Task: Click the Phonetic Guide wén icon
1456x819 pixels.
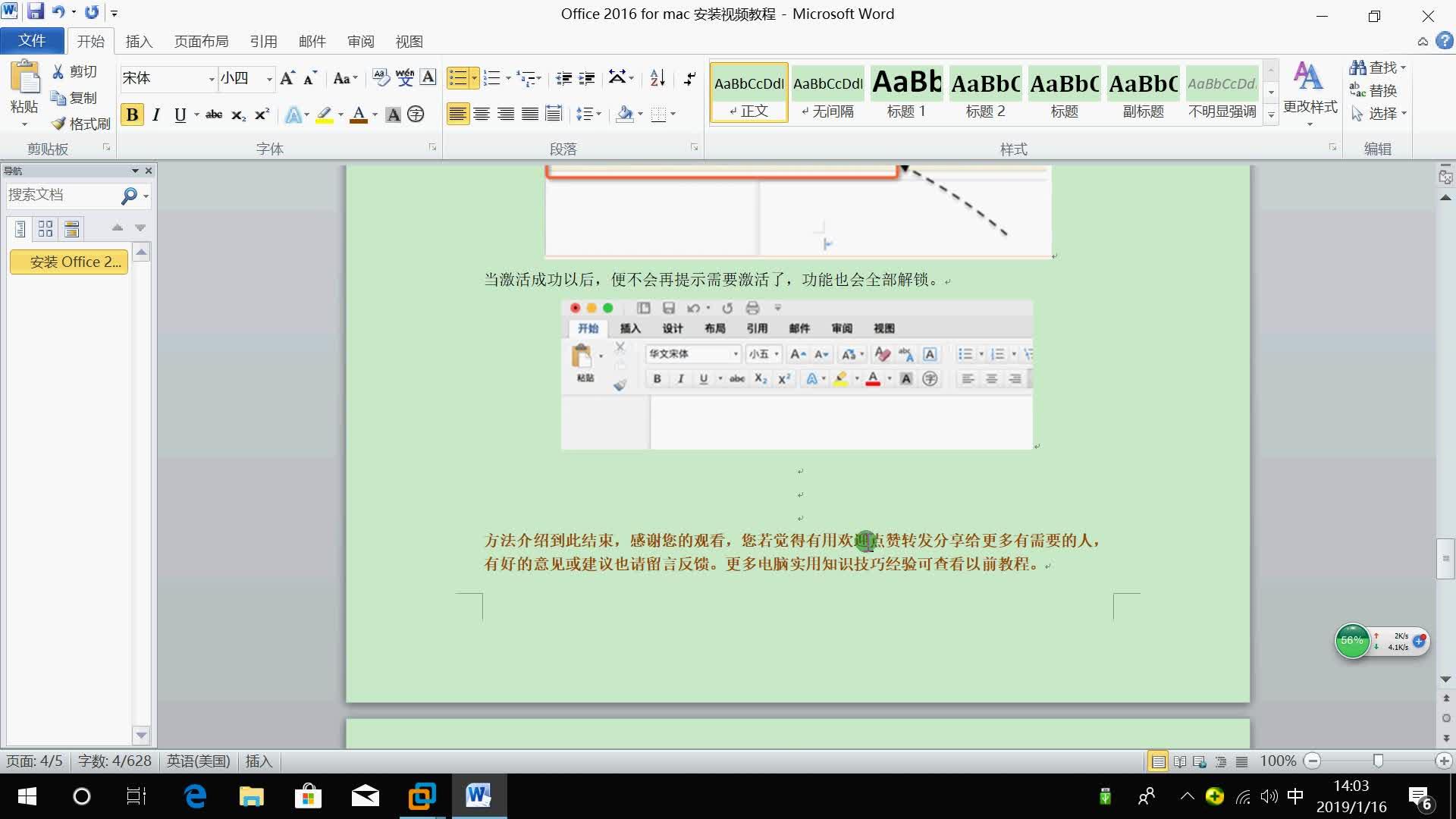Action: pyautogui.click(x=404, y=77)
